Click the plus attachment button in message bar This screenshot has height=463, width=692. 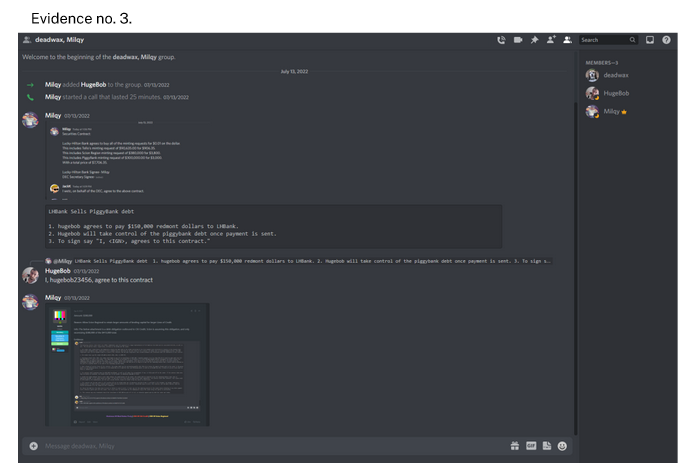point(34,446)
